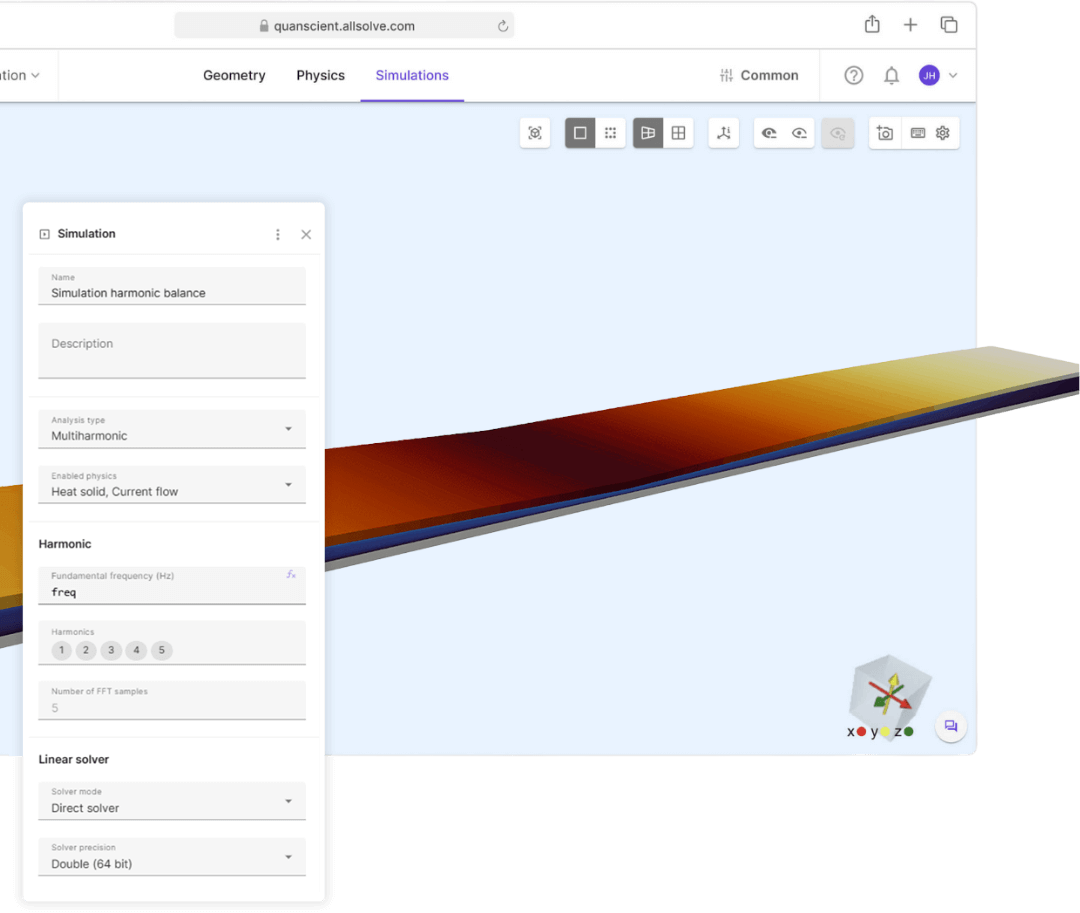Enable harmonic number 3
Screen dimensions: 1080x913
pyautogui.click(x=111, y=650)
